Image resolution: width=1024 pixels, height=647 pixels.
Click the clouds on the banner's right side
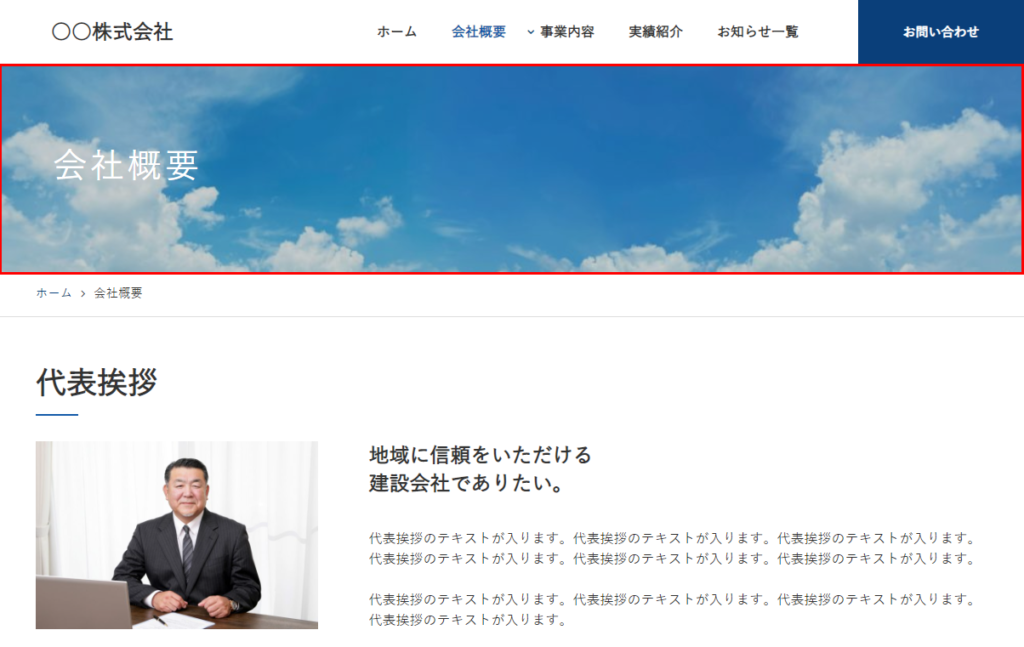coord(900,180)
